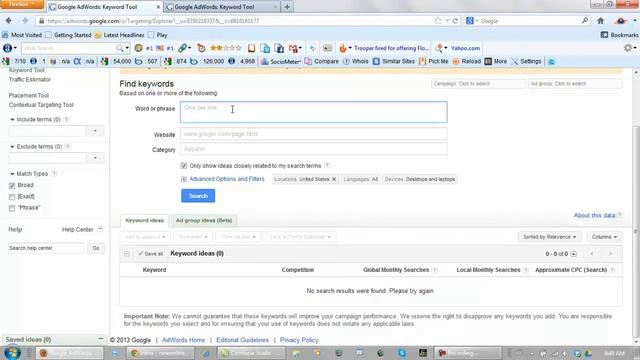Click the Editorial Guidelines footer link

click(x=242, y=340)
